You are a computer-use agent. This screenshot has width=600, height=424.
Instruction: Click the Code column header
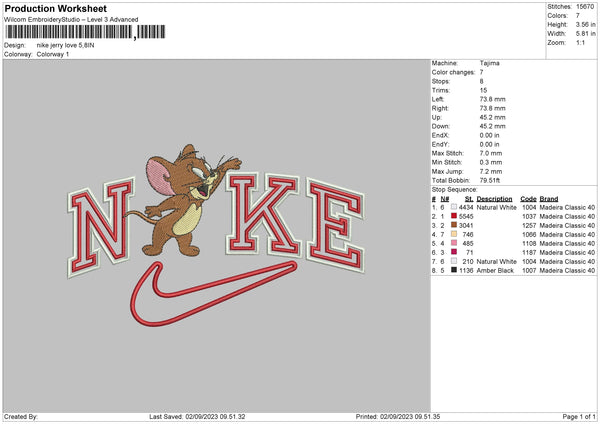point(528,199)
